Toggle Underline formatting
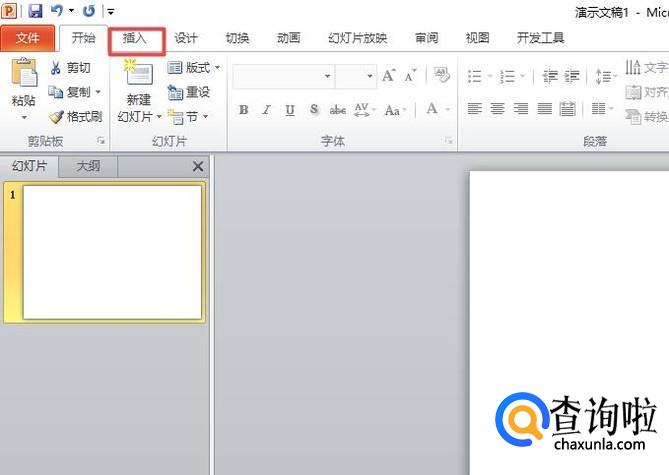This screenshot has height=475, width=669. pos(290,110)
